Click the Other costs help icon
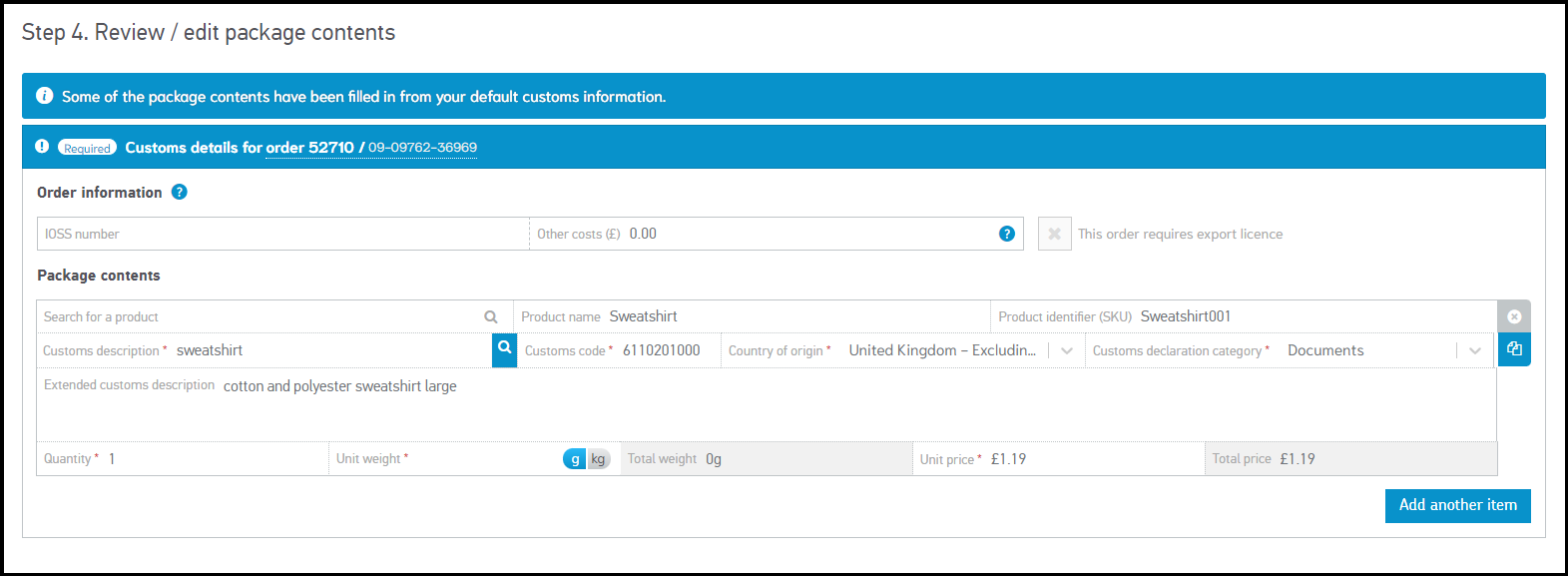This screenshot has height=576, width=1568. 1007,234
